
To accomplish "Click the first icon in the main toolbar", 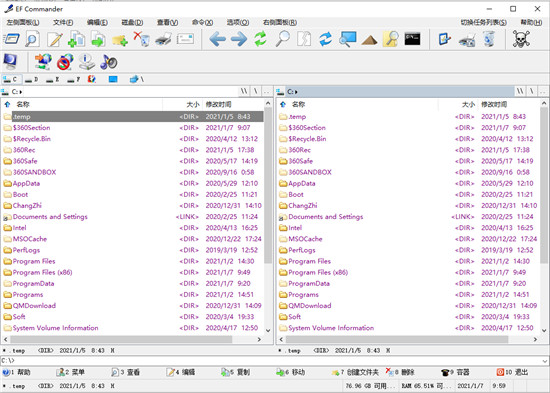I will coord(11,39).
